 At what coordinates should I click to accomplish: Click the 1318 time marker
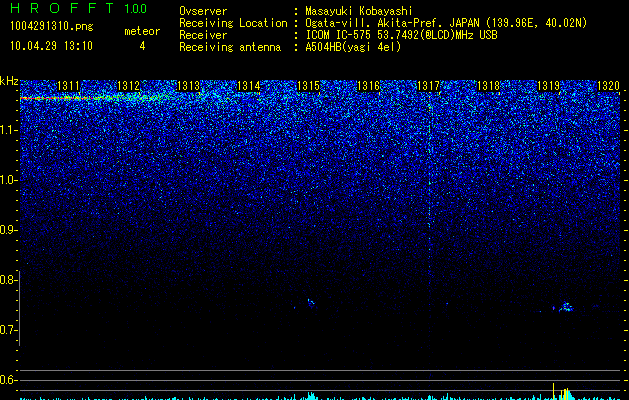tap(489, 86)
